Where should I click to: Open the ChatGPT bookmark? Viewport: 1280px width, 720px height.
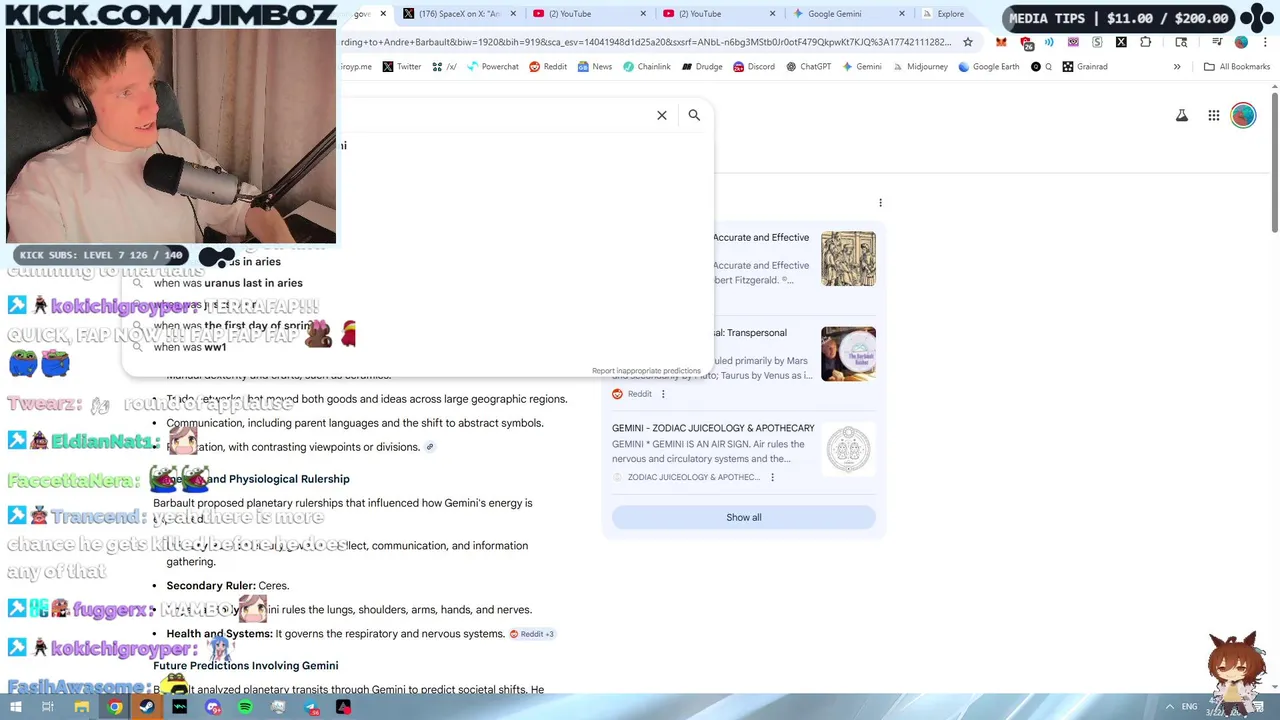tap(809, 67)
